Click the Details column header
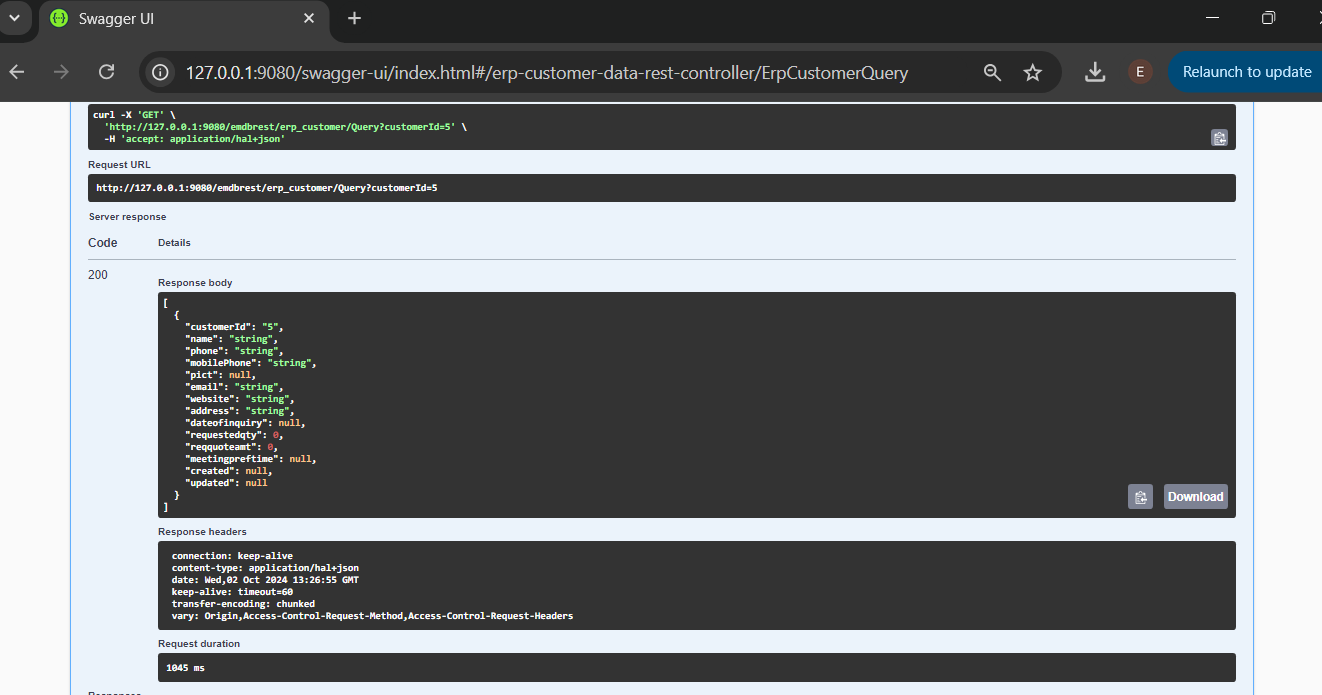Screen dimensions: 1322x695 pyautogui.click(x=174, y=243)
